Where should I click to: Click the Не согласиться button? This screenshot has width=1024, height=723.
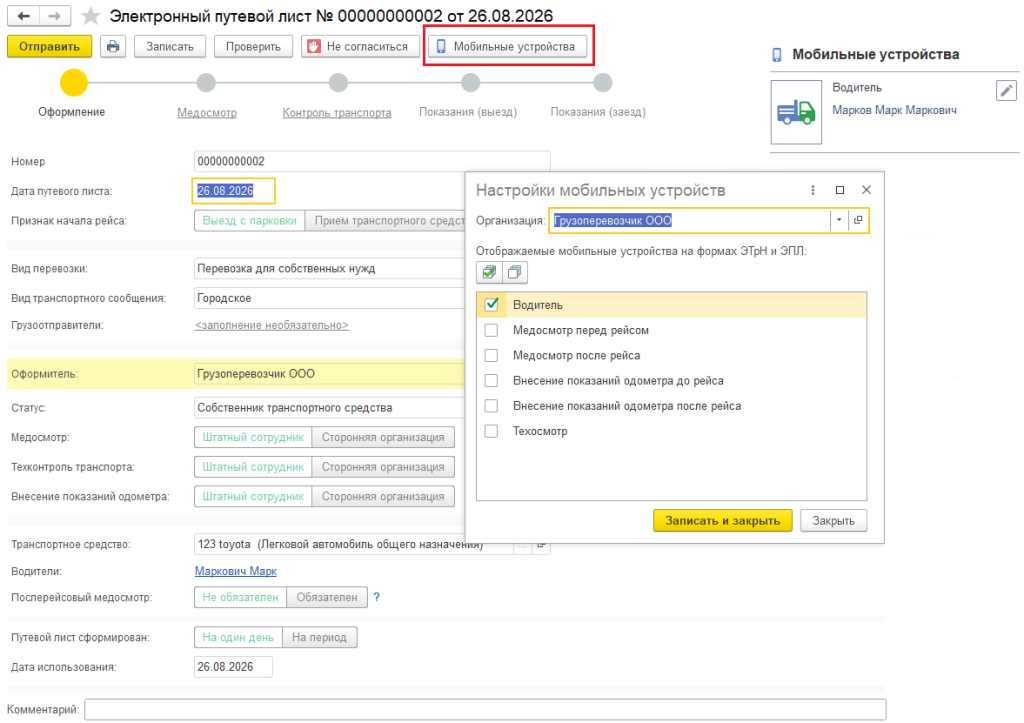coord(360,46)
